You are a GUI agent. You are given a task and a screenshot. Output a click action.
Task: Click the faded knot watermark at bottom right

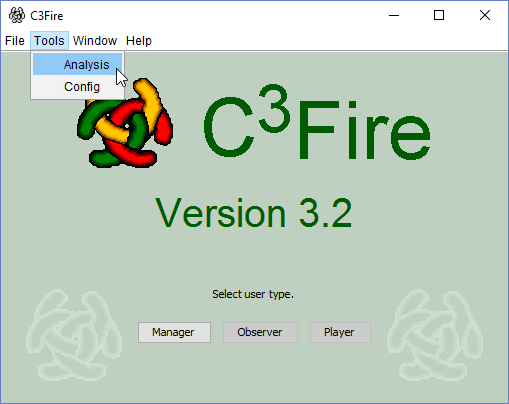tap(435, 335)
